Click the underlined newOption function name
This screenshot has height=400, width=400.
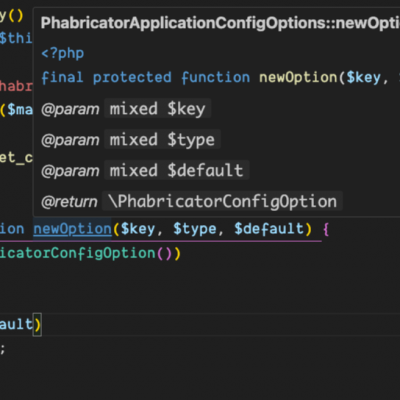72,229
